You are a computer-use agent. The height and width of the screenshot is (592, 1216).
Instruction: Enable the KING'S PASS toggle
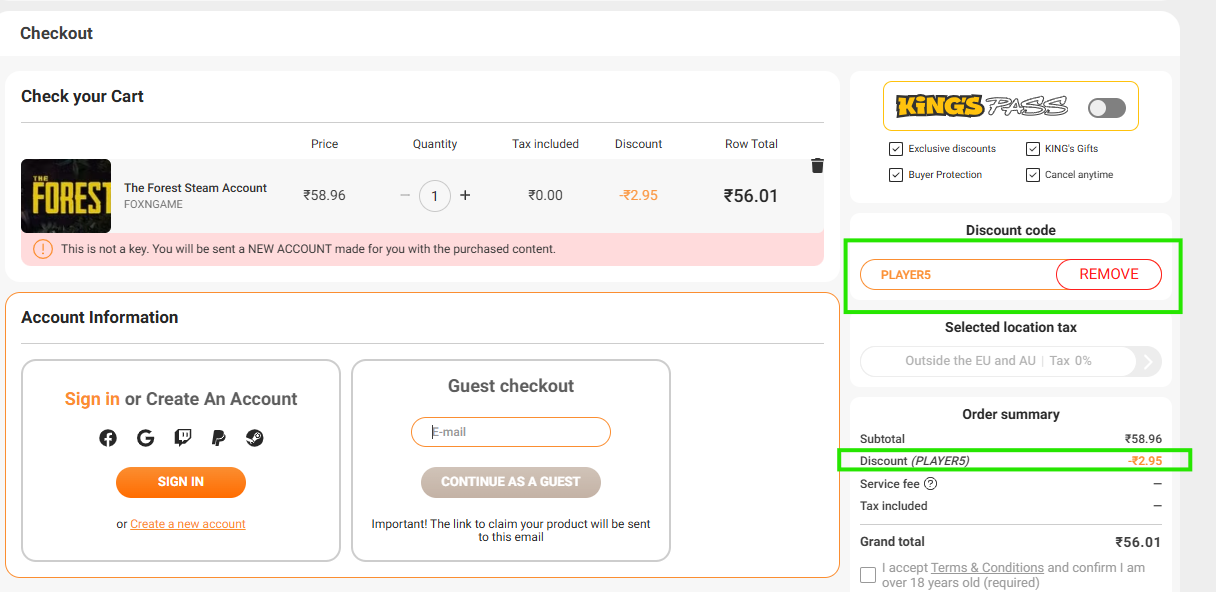1106,105
